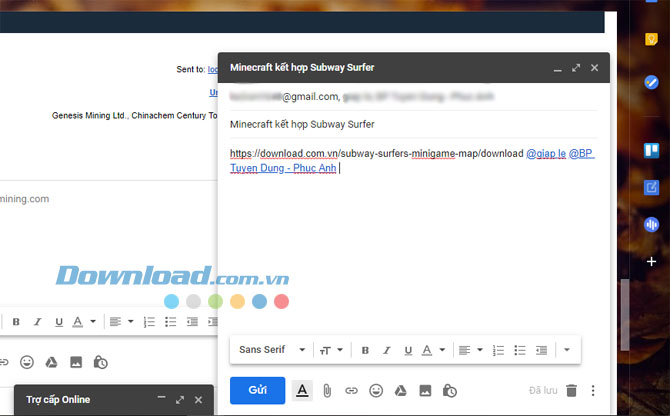Viewport: 670px width, 416px height.
Task: Indent less in background reply toolbar
Action: point(192,322)
